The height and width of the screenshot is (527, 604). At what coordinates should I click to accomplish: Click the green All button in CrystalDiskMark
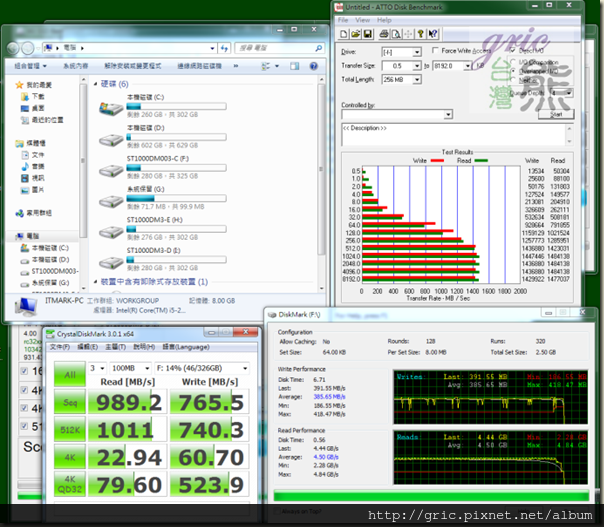[69, 375]
